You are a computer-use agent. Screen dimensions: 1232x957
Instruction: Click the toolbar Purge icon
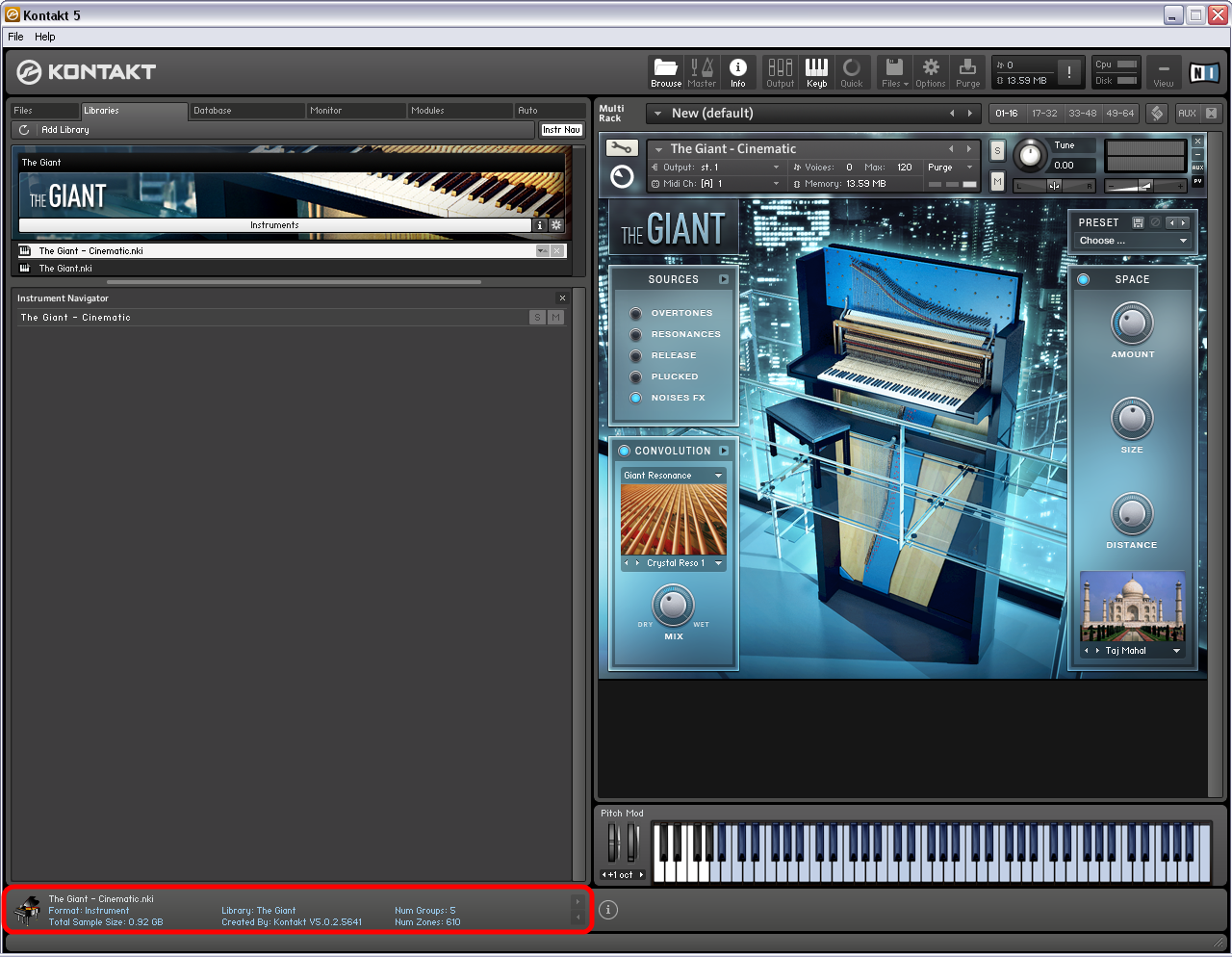968,72
